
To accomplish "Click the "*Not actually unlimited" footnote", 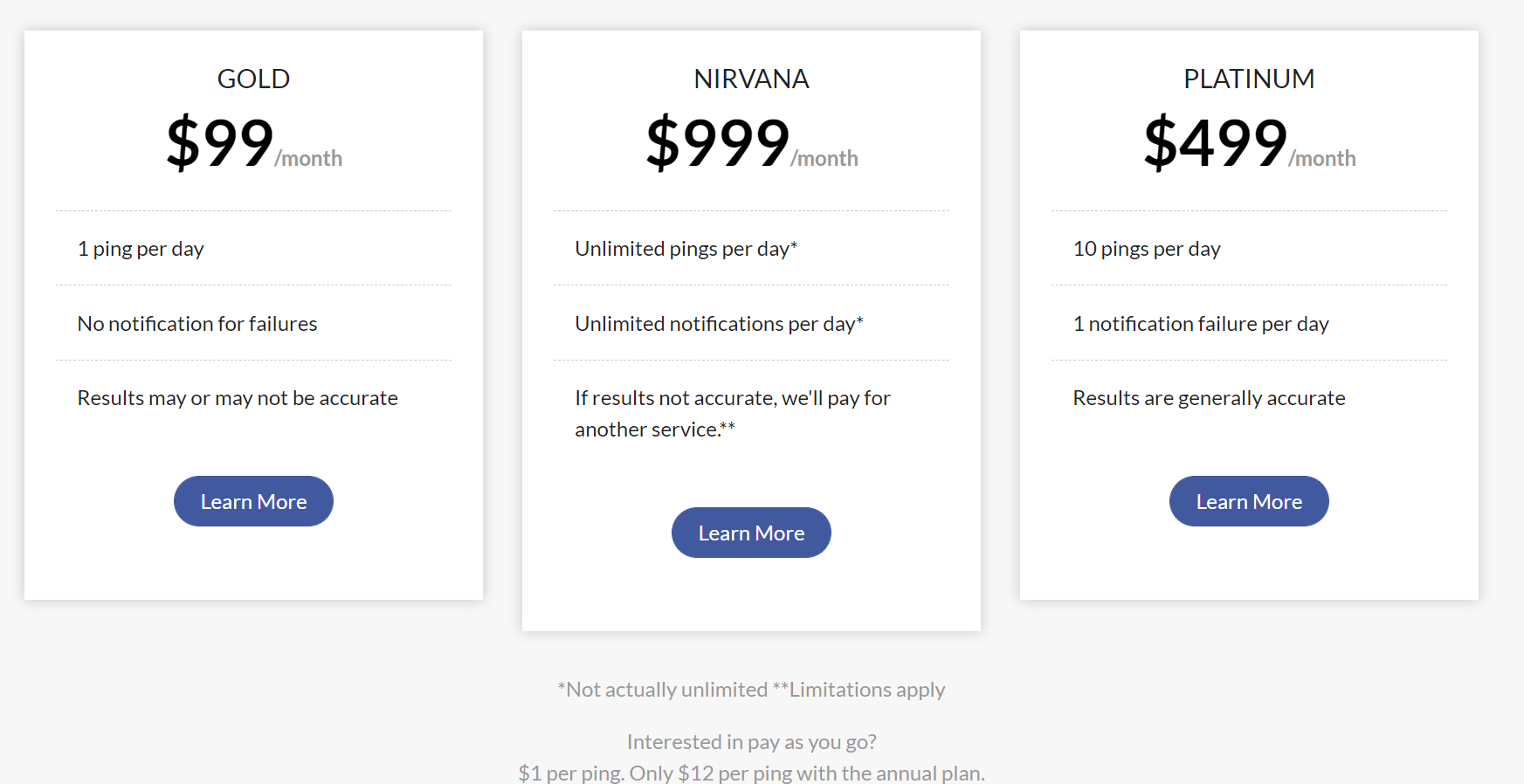I will click(663, 690).
